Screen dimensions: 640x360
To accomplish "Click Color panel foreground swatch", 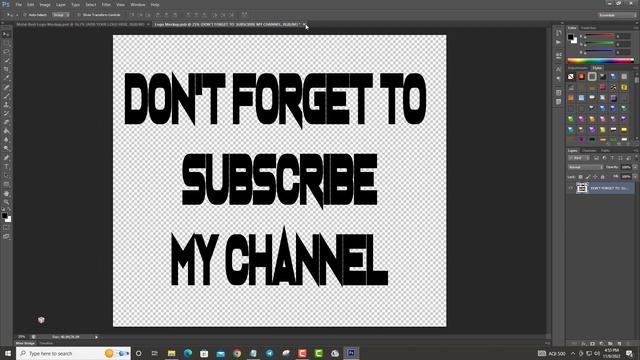I will coord(571,37).
